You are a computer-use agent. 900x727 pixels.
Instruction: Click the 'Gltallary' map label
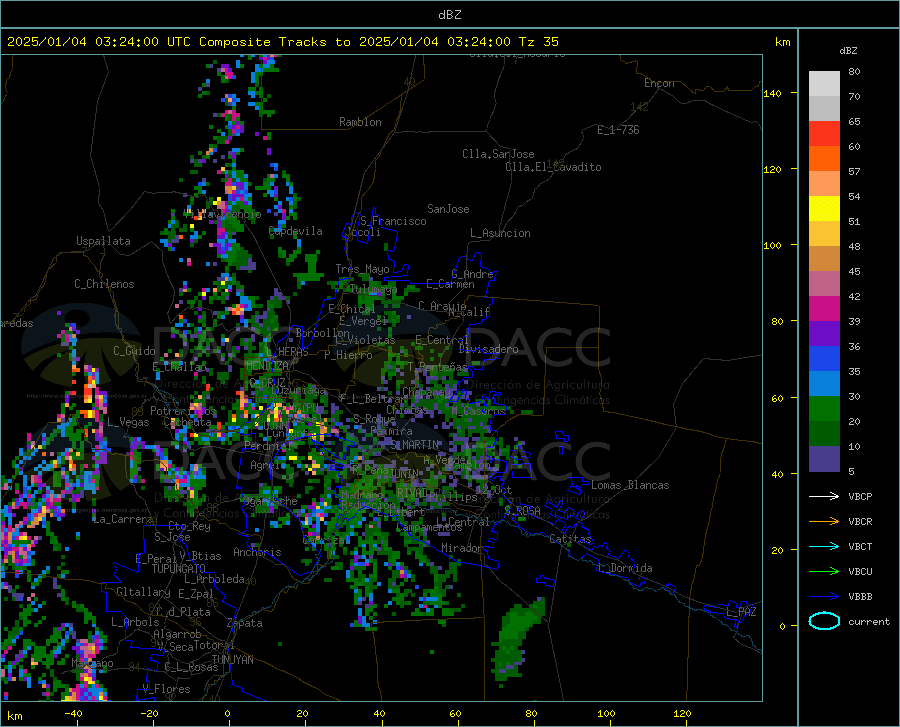pyautogui.click(x=143, y=592)
